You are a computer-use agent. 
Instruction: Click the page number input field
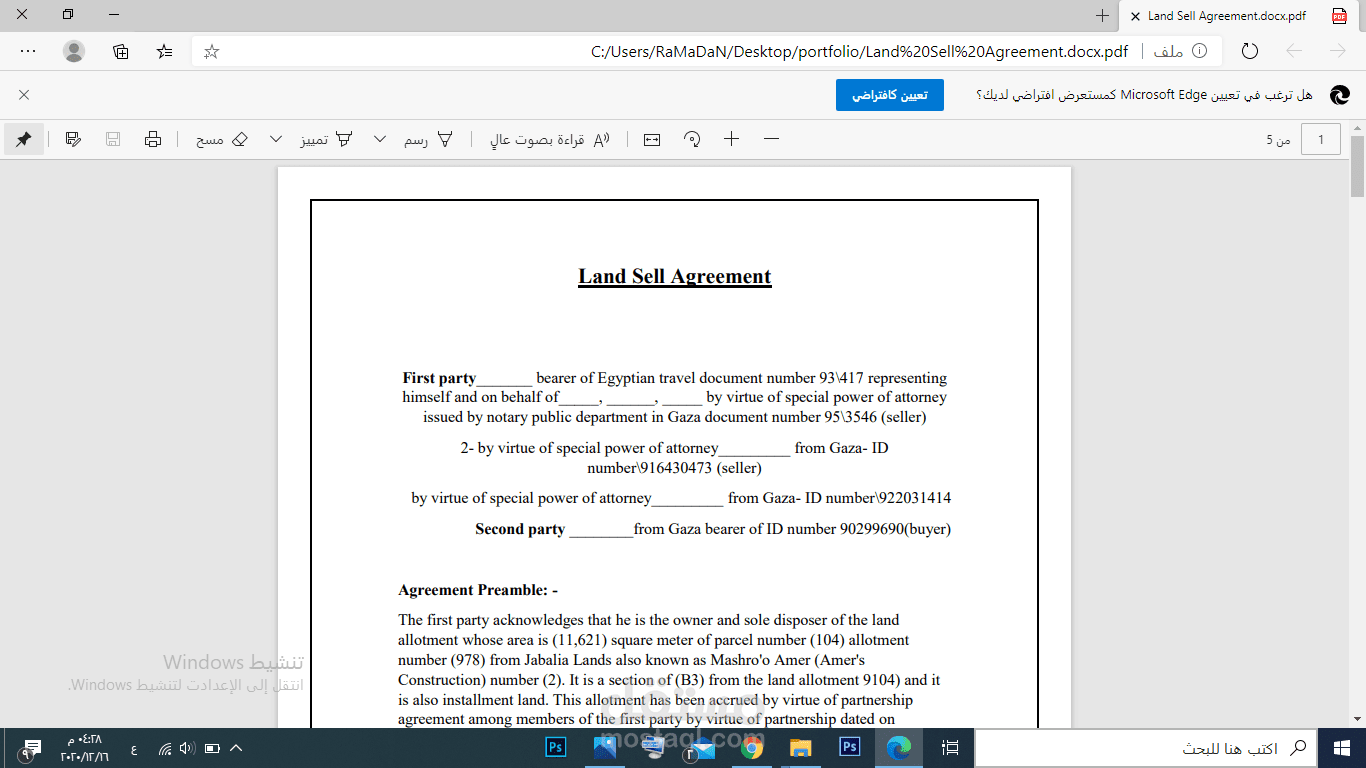1321,140
